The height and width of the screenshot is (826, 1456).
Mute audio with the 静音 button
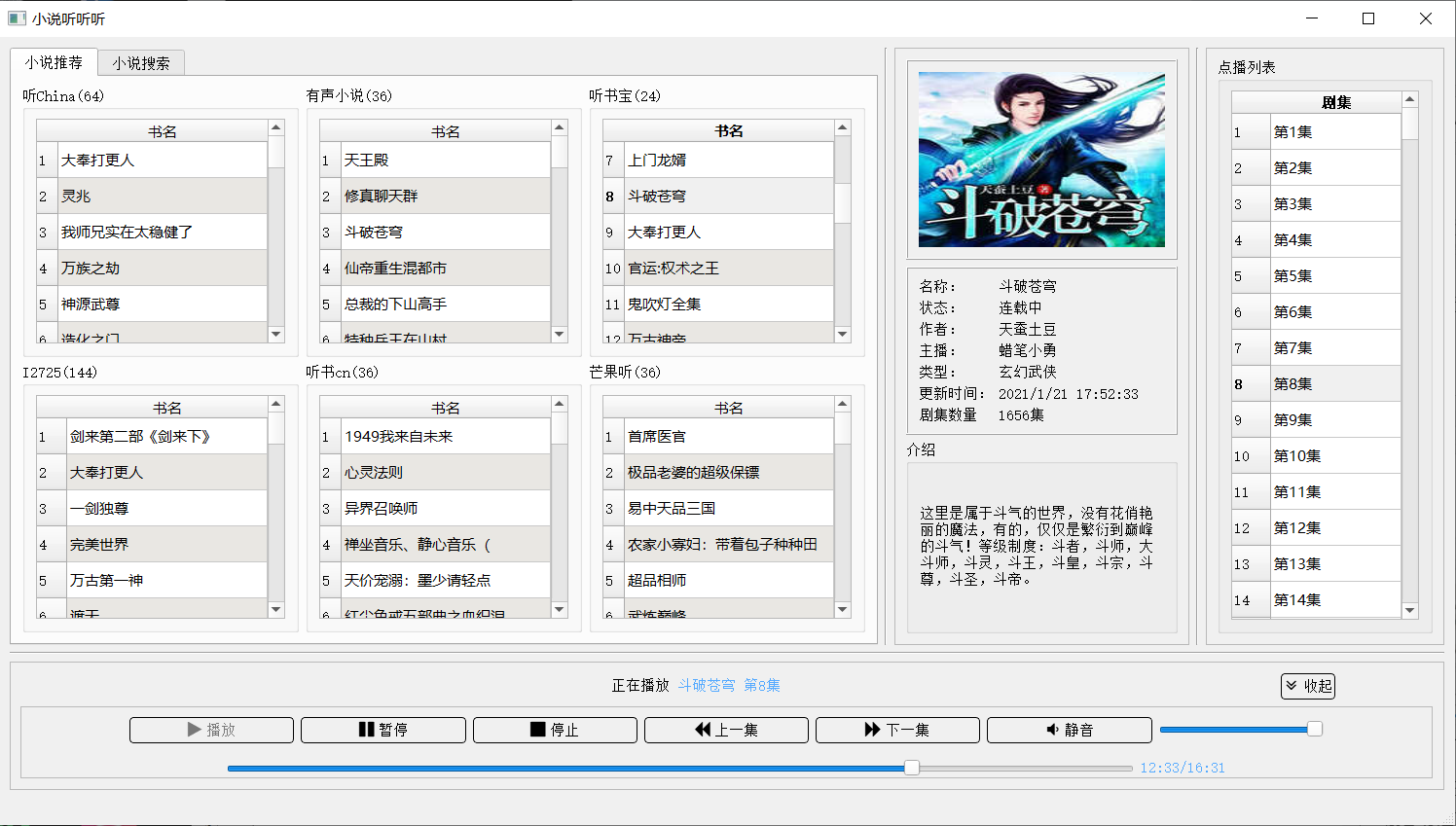click(x=1070, y=730)
